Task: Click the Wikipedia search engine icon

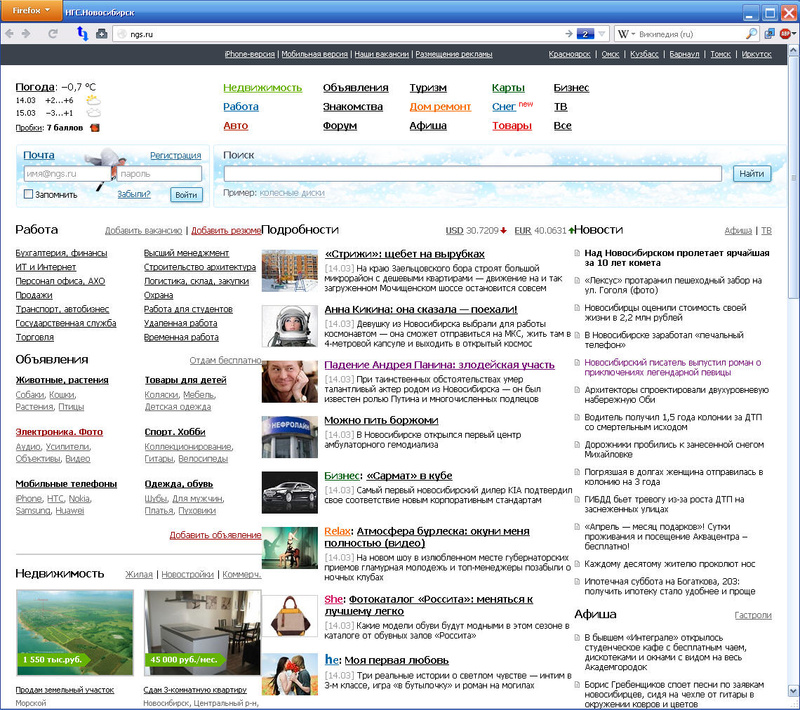Action: coord(624,34)
